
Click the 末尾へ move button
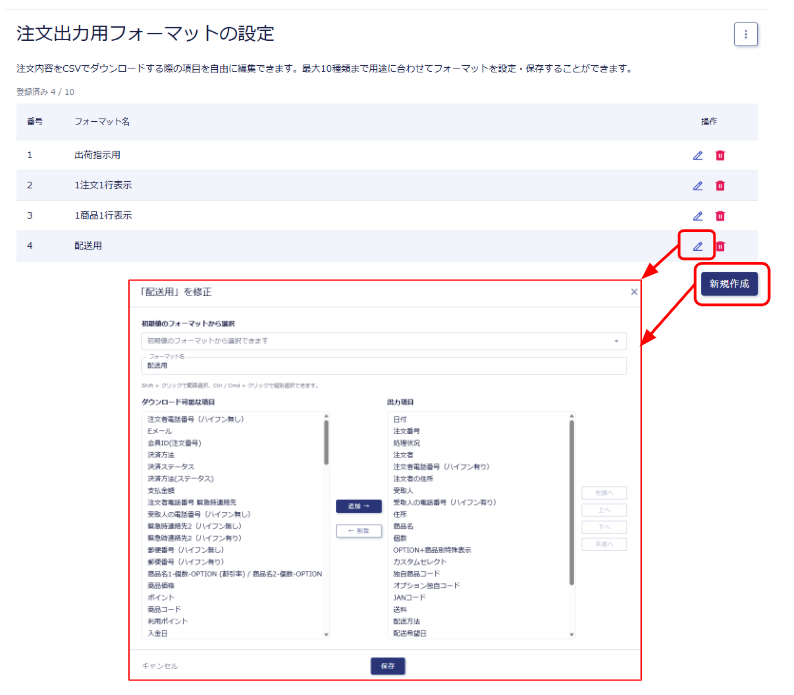[604, 544]
